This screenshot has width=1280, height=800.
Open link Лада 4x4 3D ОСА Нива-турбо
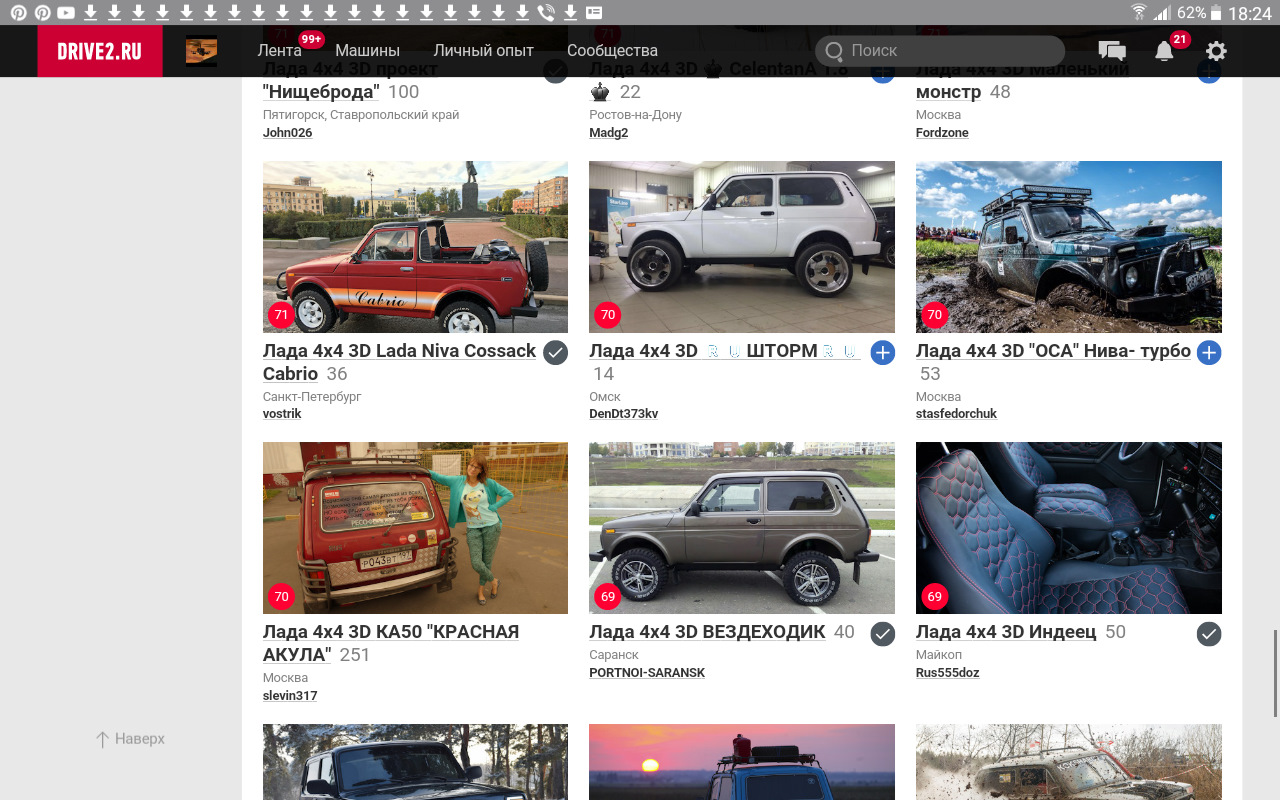(1053, 351)
